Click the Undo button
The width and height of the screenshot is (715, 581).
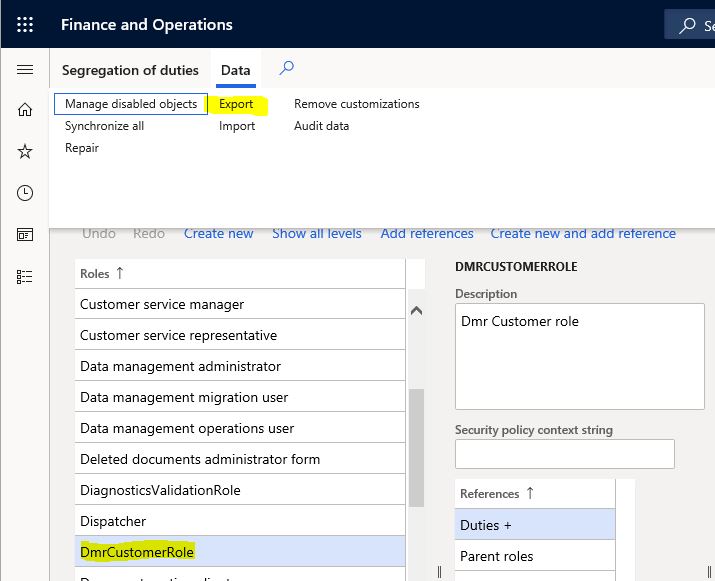pyautogui.click(x=98, y=233)
